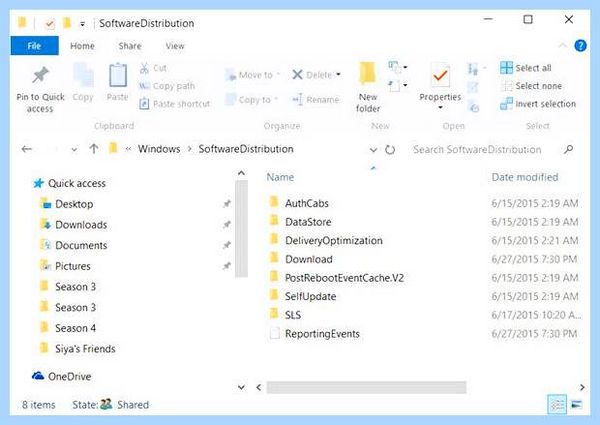Expand the Properties dropdown arrow
600x425 pixels.
pyautogui.click(x=440, y=108)
